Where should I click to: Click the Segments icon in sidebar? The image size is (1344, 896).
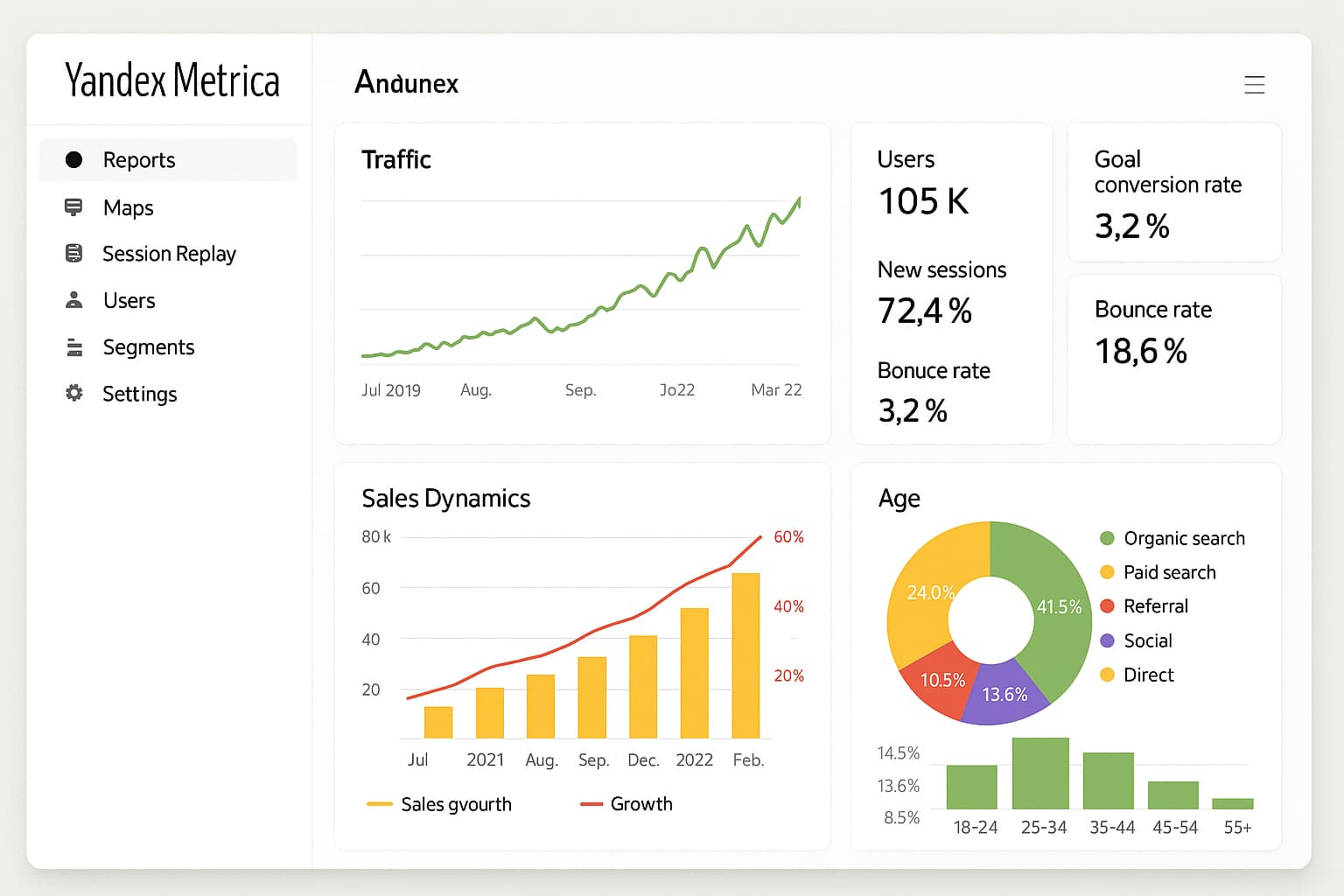pos(74,347)
